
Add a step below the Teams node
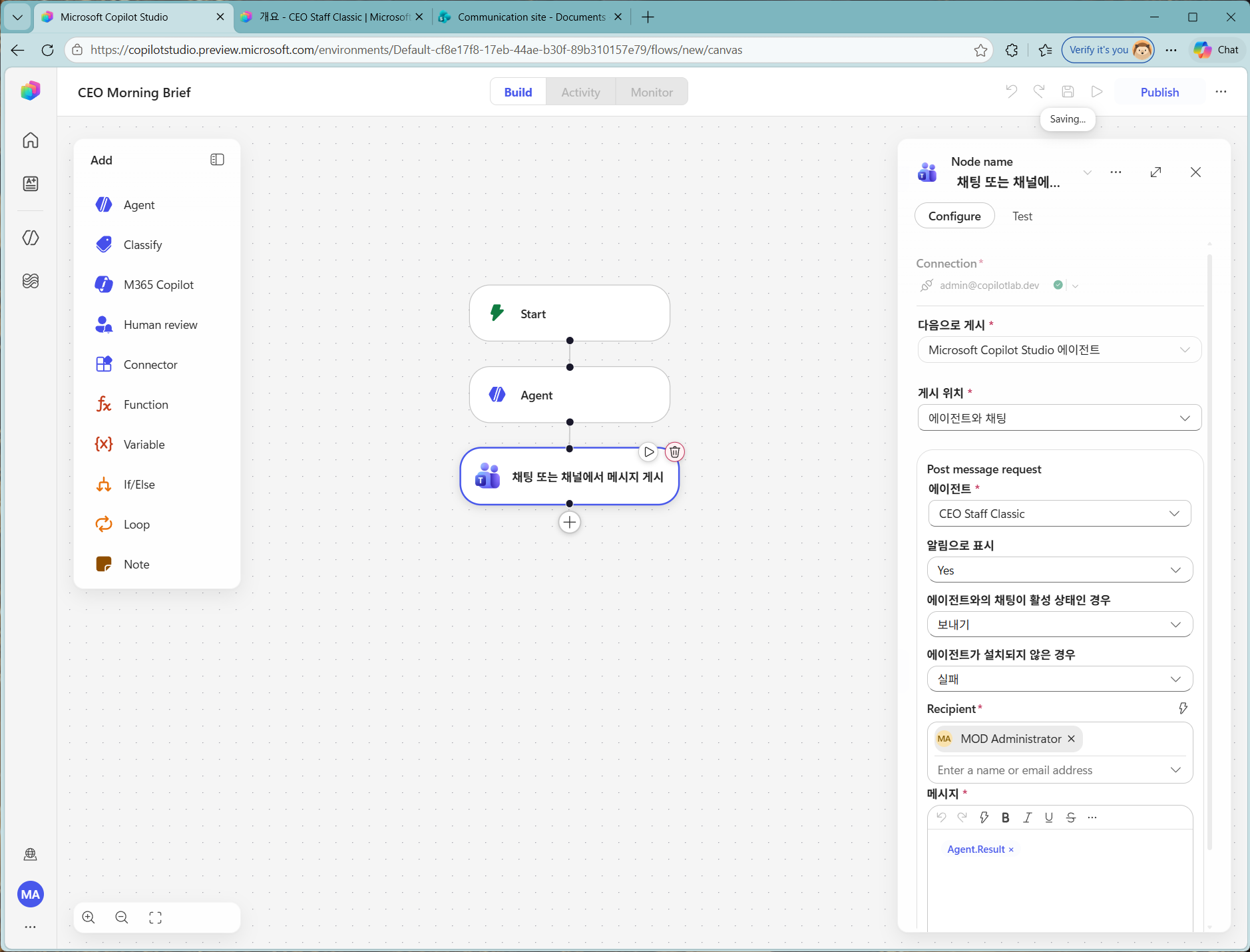[x=570, y=523]
